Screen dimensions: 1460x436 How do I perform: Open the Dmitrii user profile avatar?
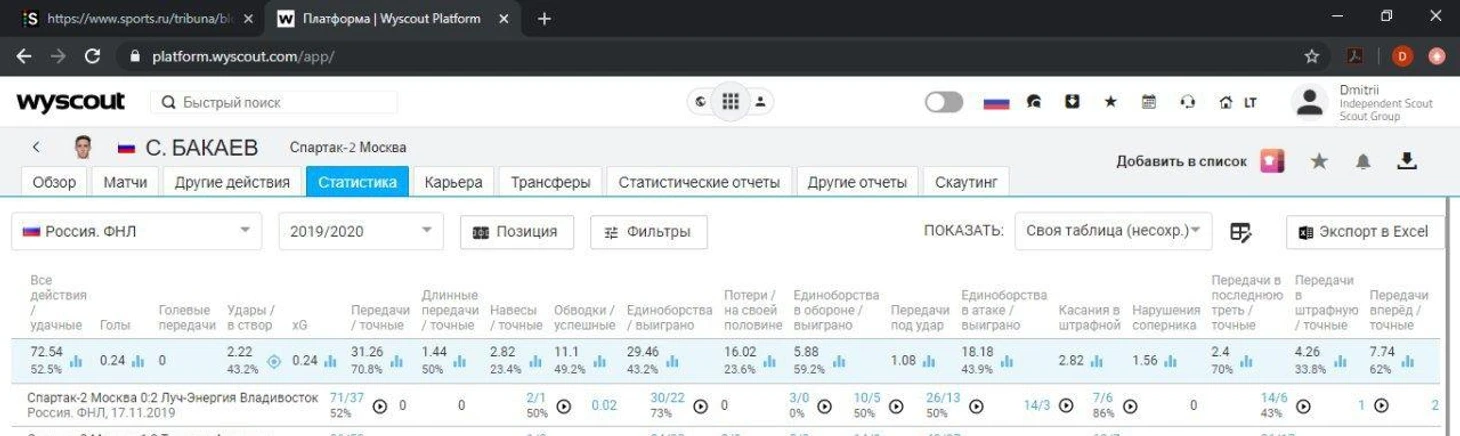1309,102
